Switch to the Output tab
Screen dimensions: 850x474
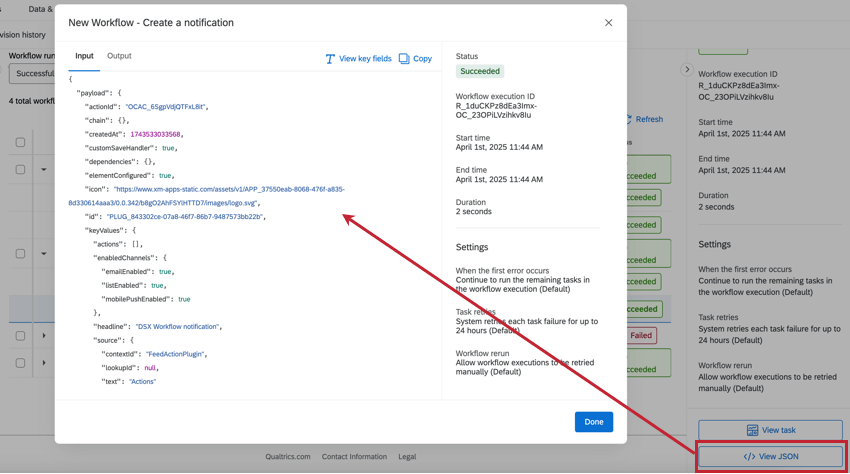pos(119,56)
